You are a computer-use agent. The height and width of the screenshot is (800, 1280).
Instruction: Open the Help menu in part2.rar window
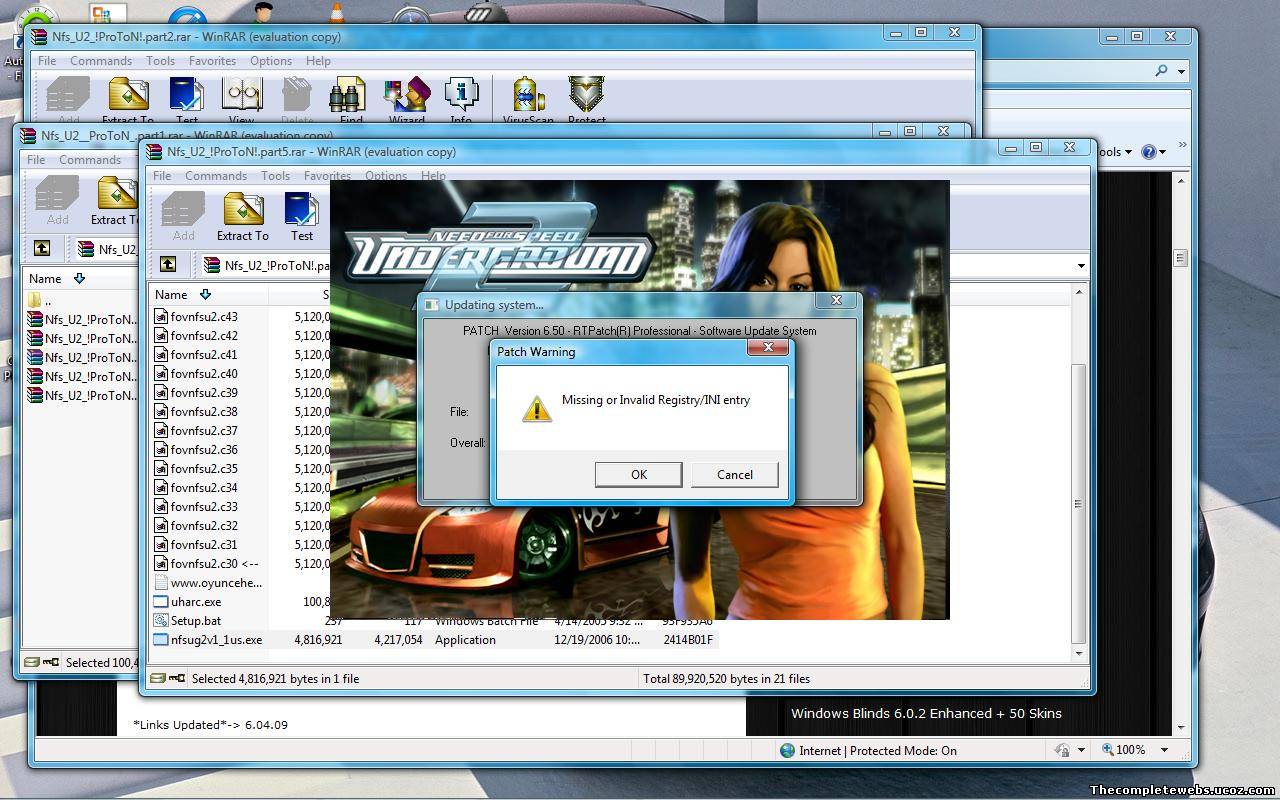[x=318, y=61]
